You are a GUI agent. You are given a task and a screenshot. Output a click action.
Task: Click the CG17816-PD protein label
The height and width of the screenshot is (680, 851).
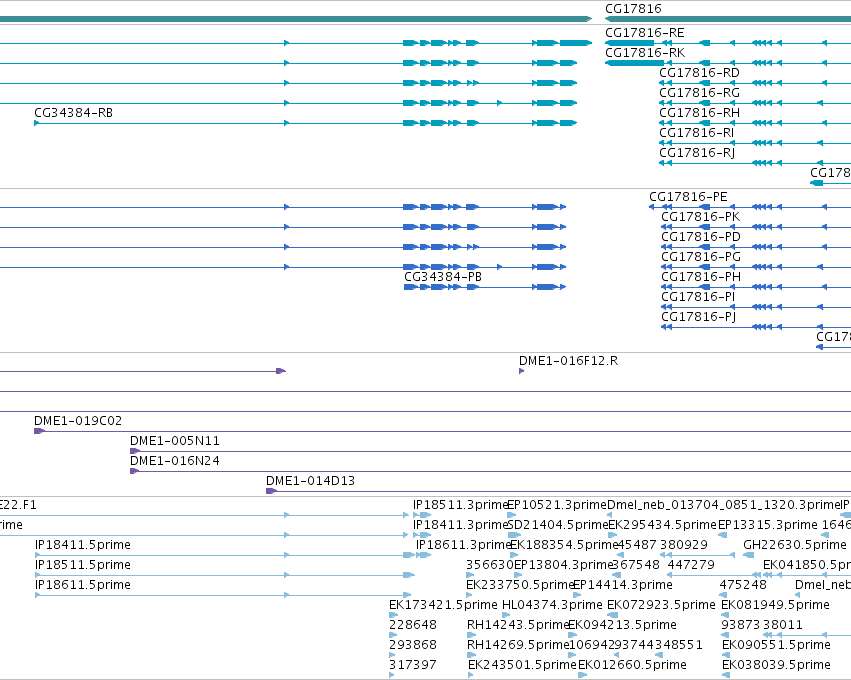[701, 237]
